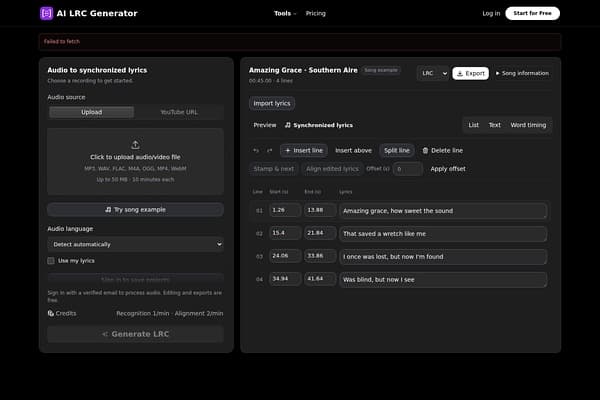Click the 24.06 start time field
600x400 pixels.
pyautogui.click(x=285, y=256)
